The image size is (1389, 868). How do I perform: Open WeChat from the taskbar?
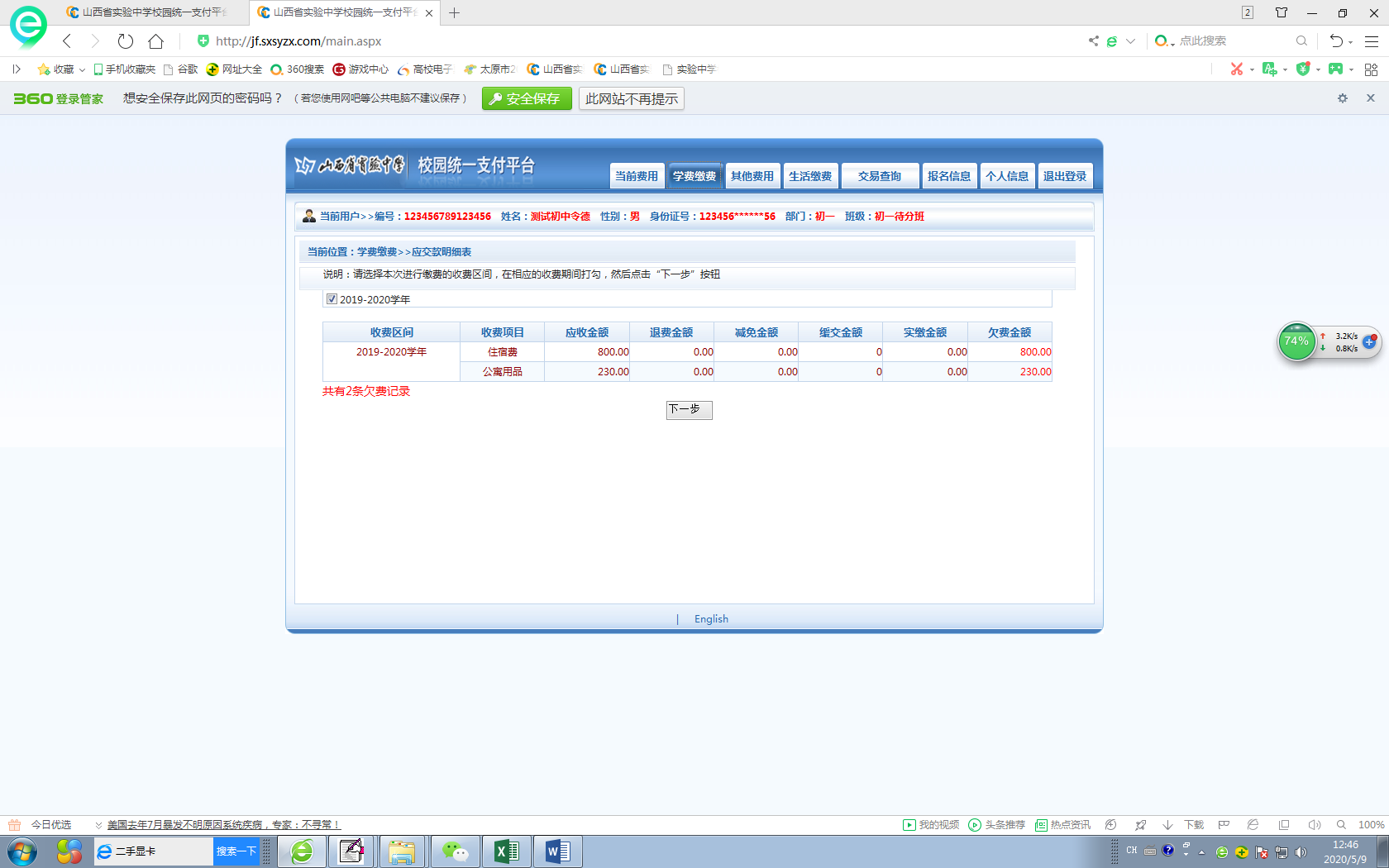click(456, 851)
